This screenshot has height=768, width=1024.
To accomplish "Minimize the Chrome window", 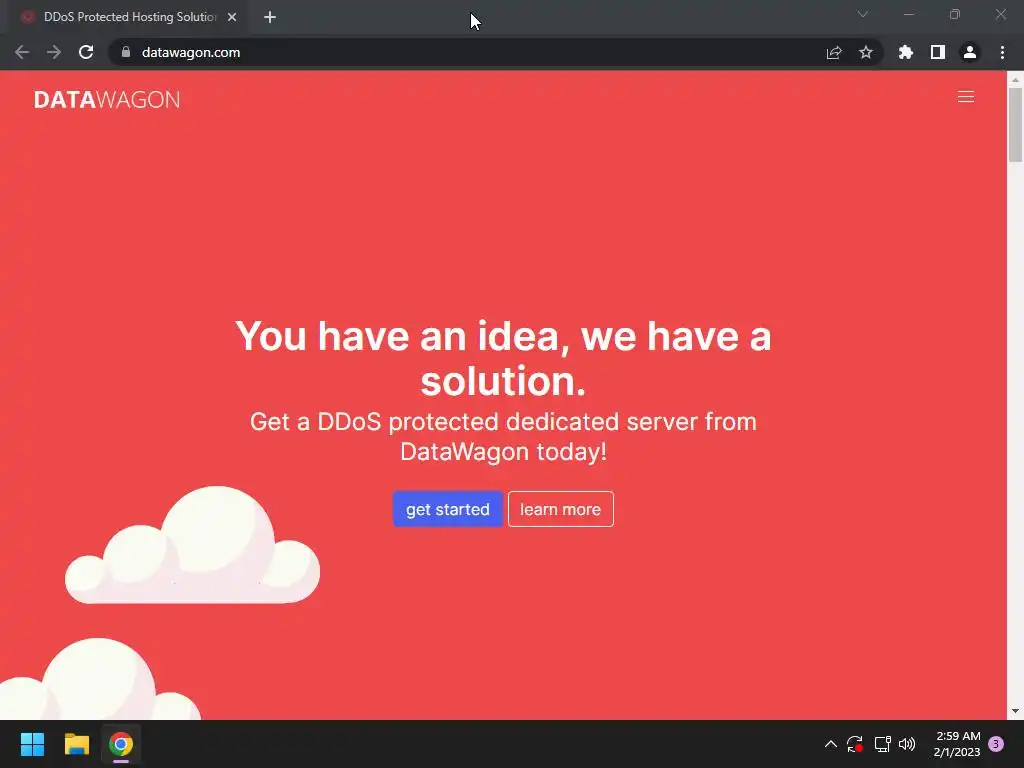I will (909, 14).
